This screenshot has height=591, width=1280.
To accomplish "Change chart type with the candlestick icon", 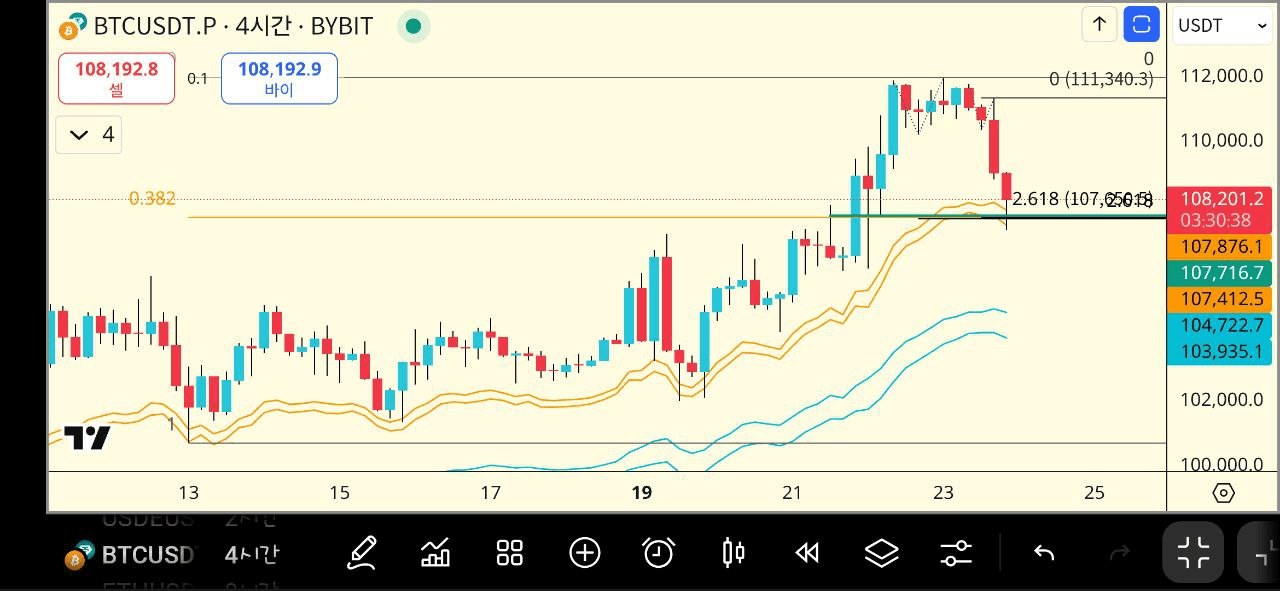I will coord(733,552).
